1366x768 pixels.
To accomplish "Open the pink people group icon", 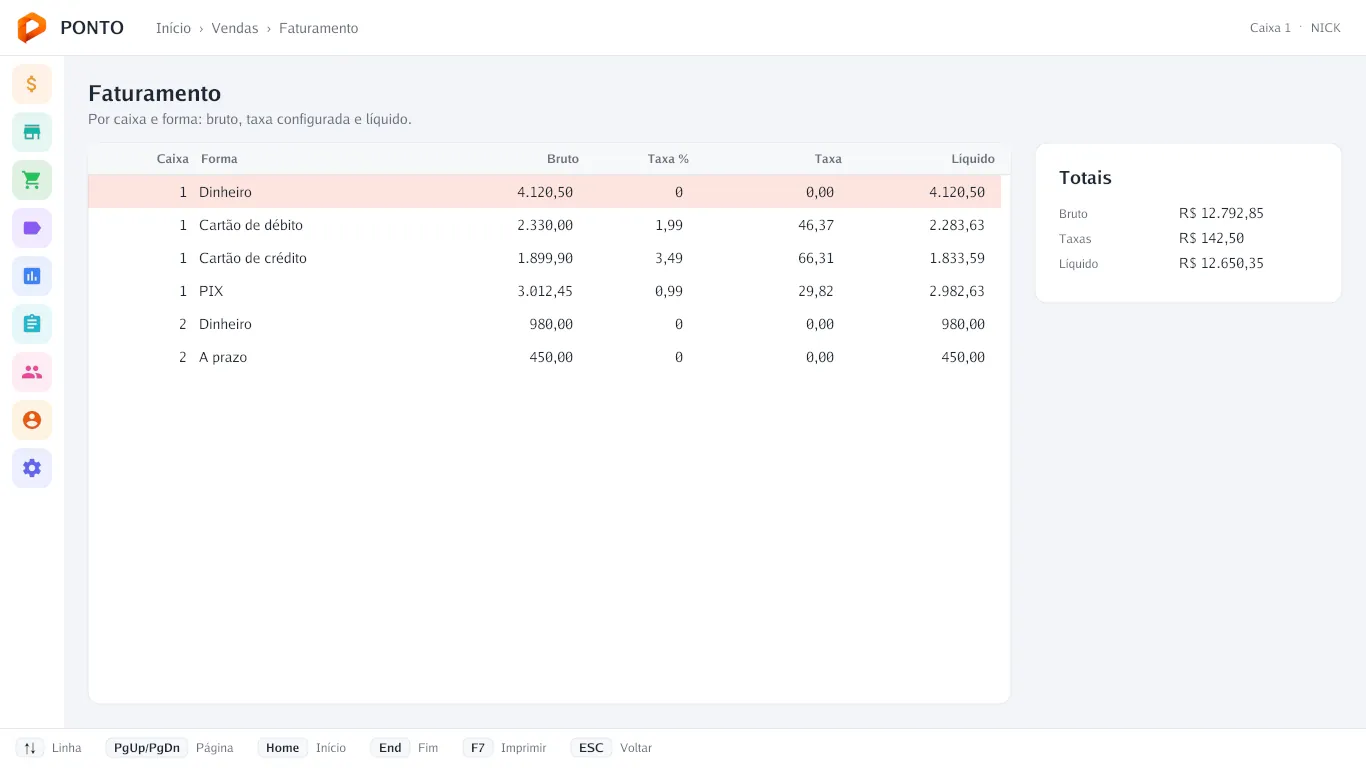I will [x=32, y=372].
